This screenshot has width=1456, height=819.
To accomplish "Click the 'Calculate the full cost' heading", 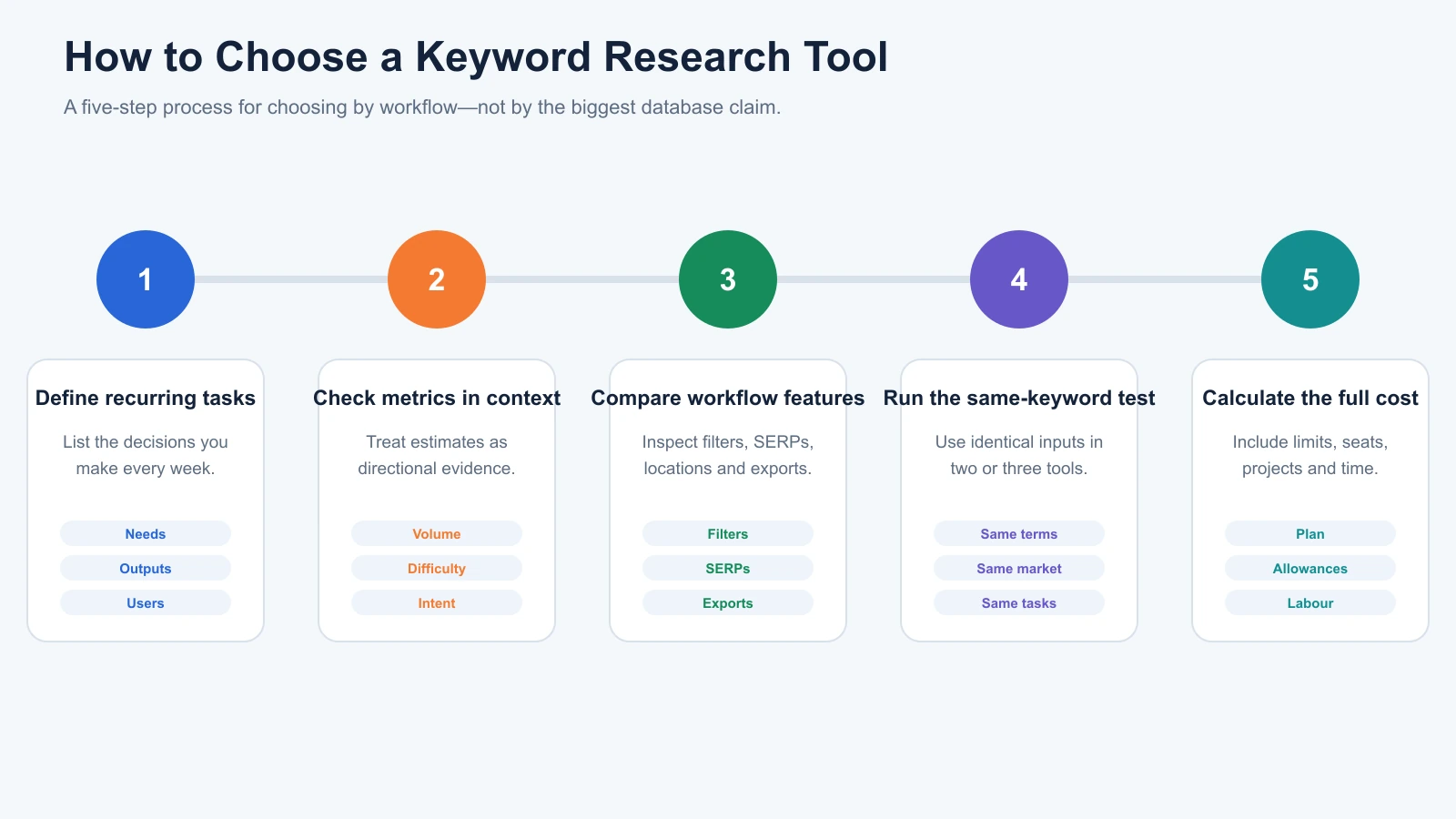I will tap(1310, 398).
